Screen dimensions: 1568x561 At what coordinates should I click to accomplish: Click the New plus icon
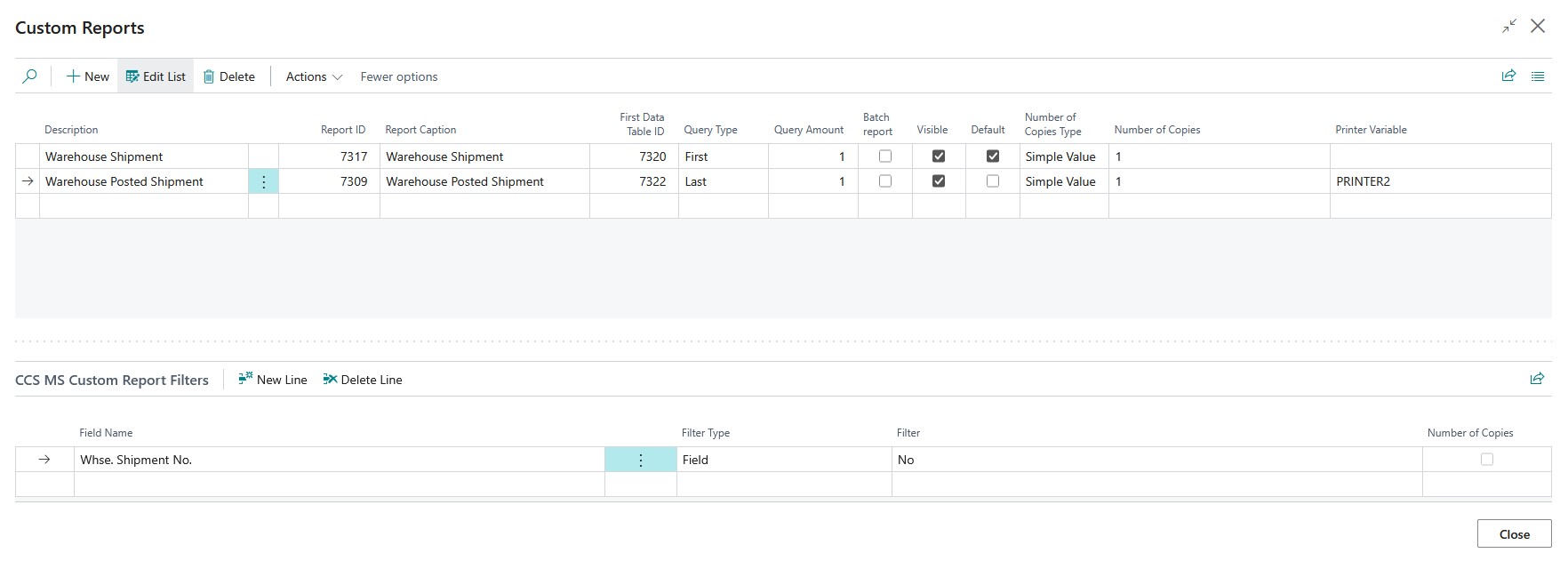[x=74, y=76]
